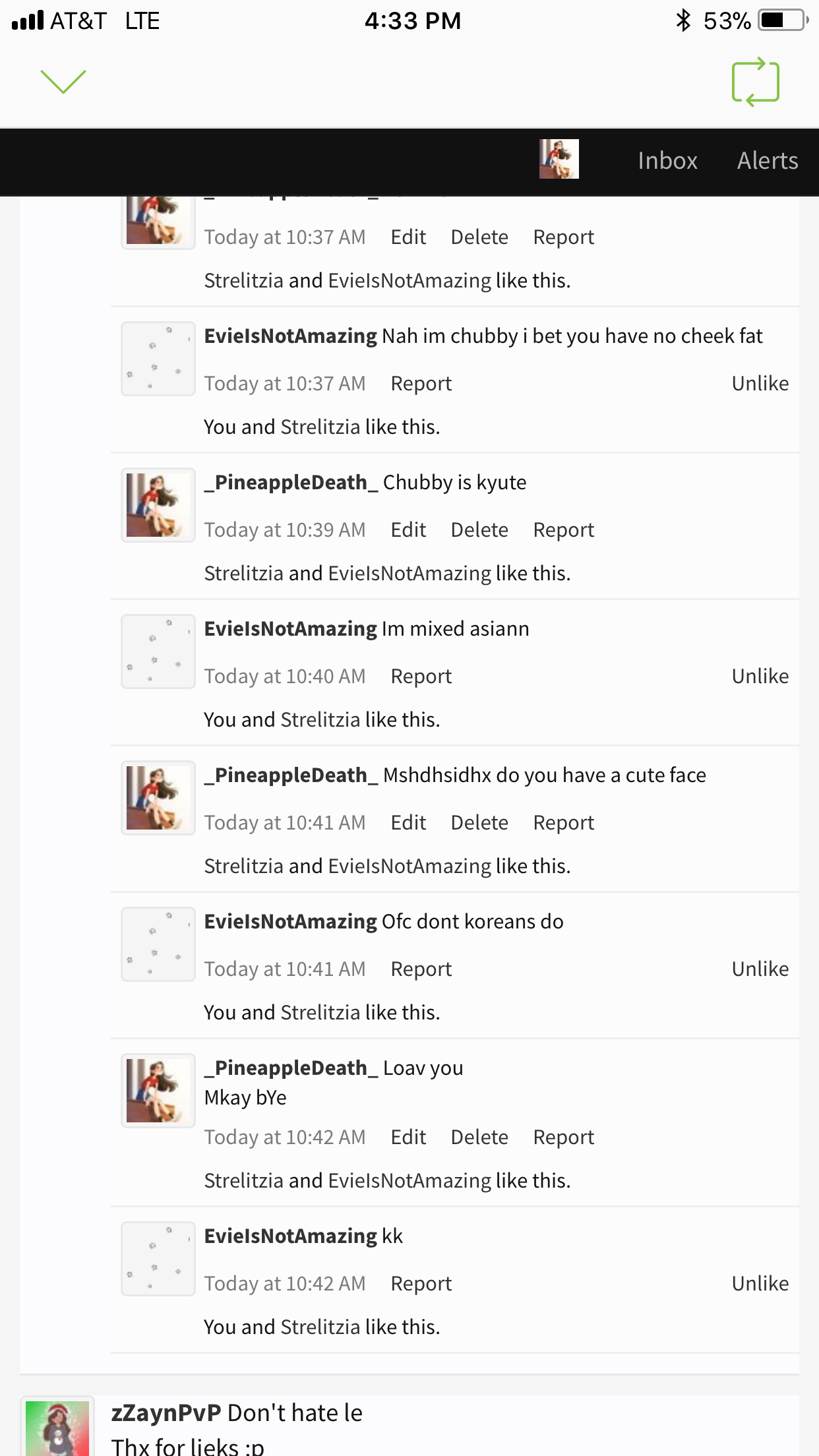Screen dimensions: 819x1456
Task: Edit the "Loav you Mkay bYe" comment
Action: click(408, 1137)
